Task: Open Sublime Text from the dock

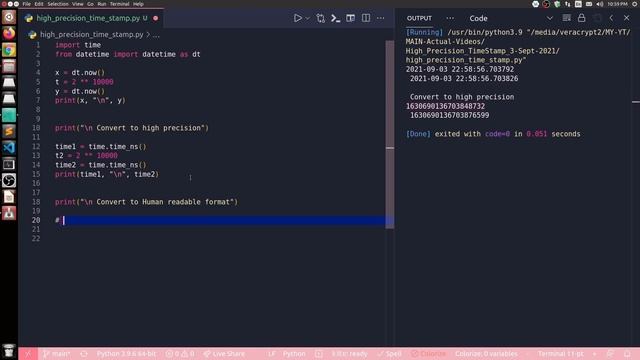Action: (9, 131)
